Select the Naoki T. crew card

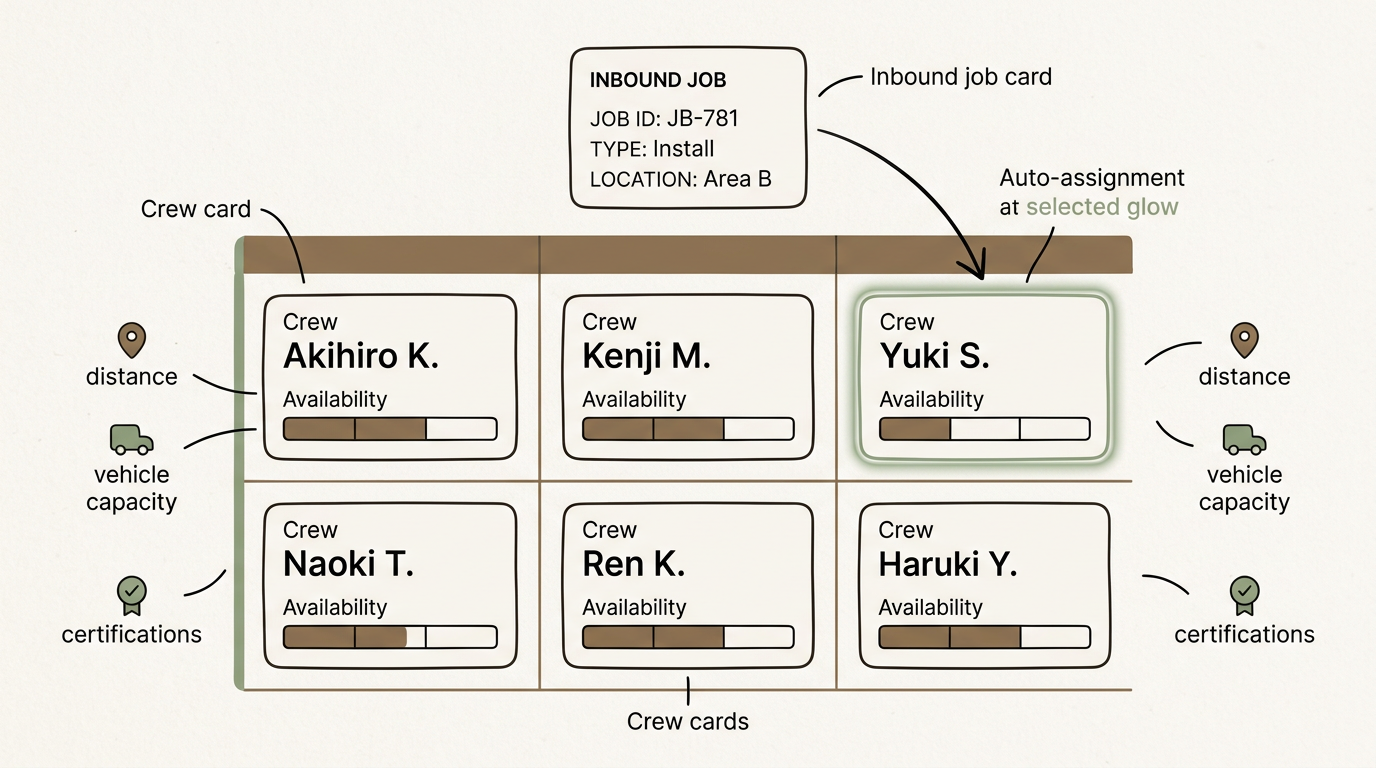390,586
